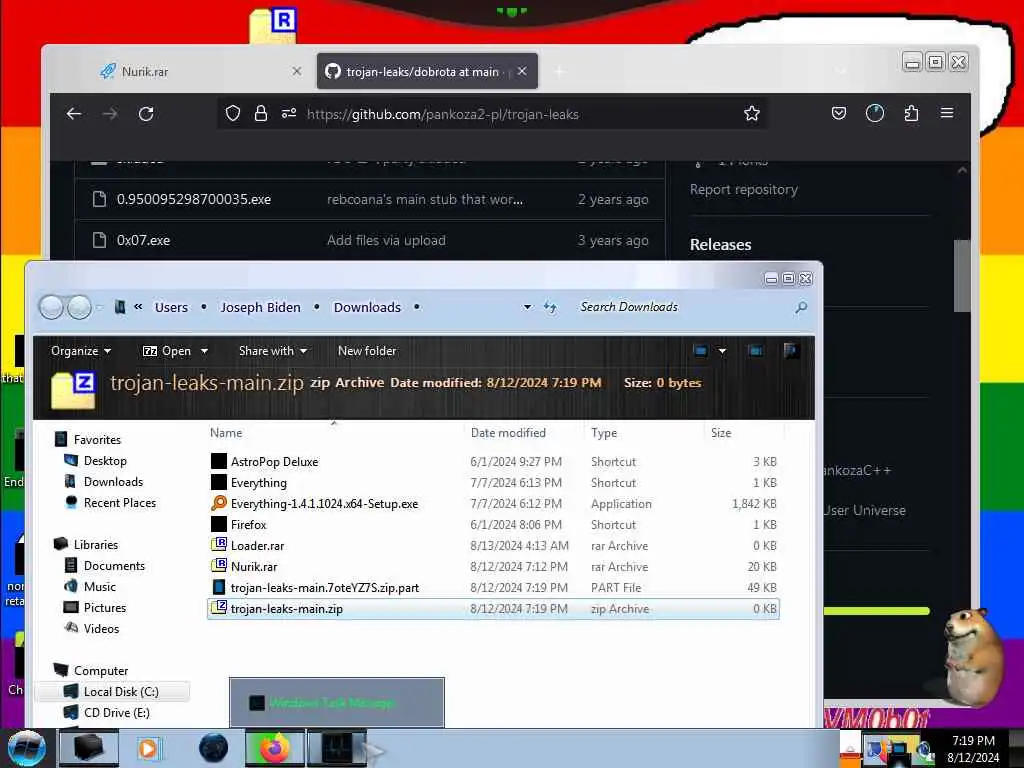This screenshot has width=1024, height=768.
Task: Open the Releases section heading
Action: click(x=720, y=244)
